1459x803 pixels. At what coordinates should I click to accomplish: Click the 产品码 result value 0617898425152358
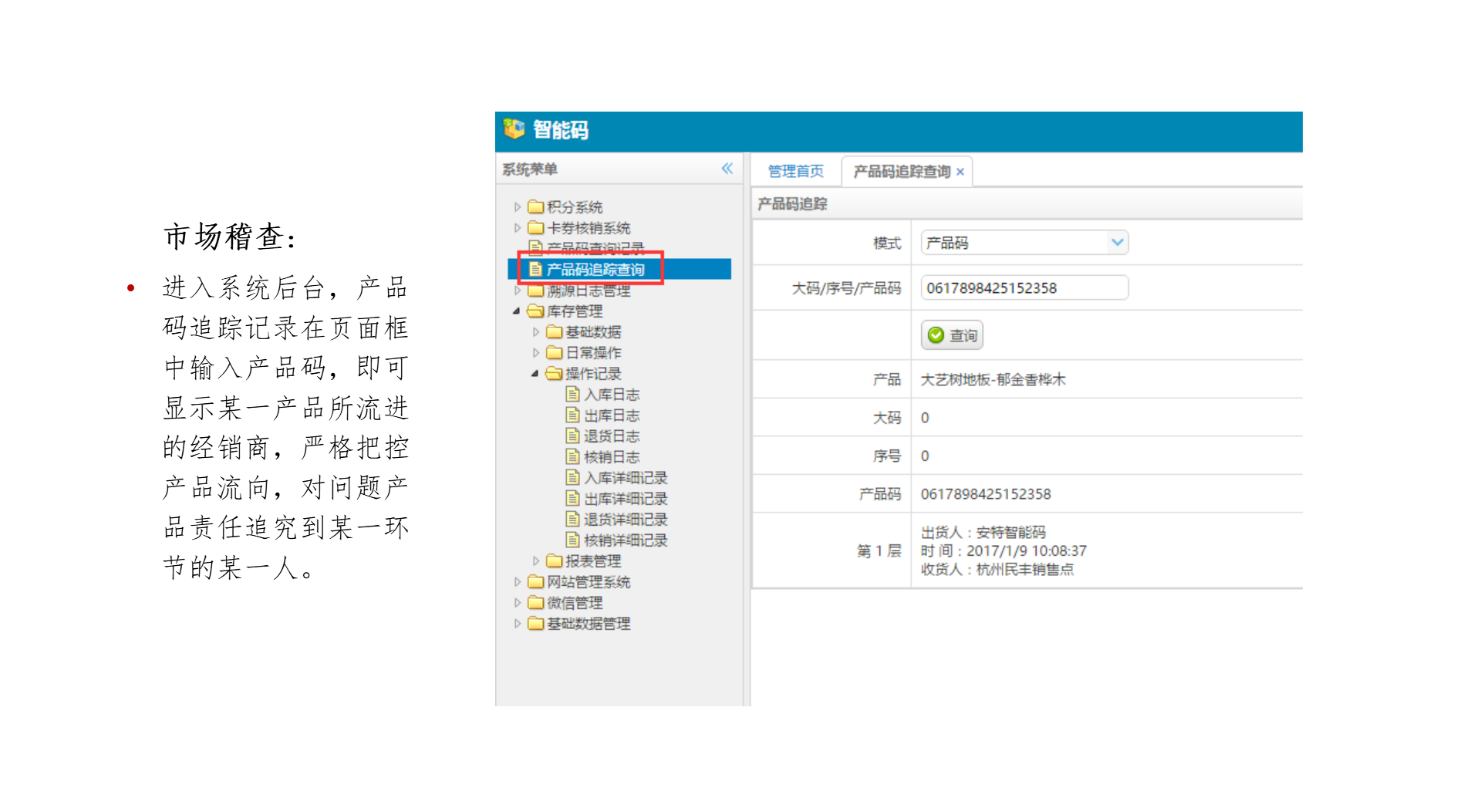986,494
